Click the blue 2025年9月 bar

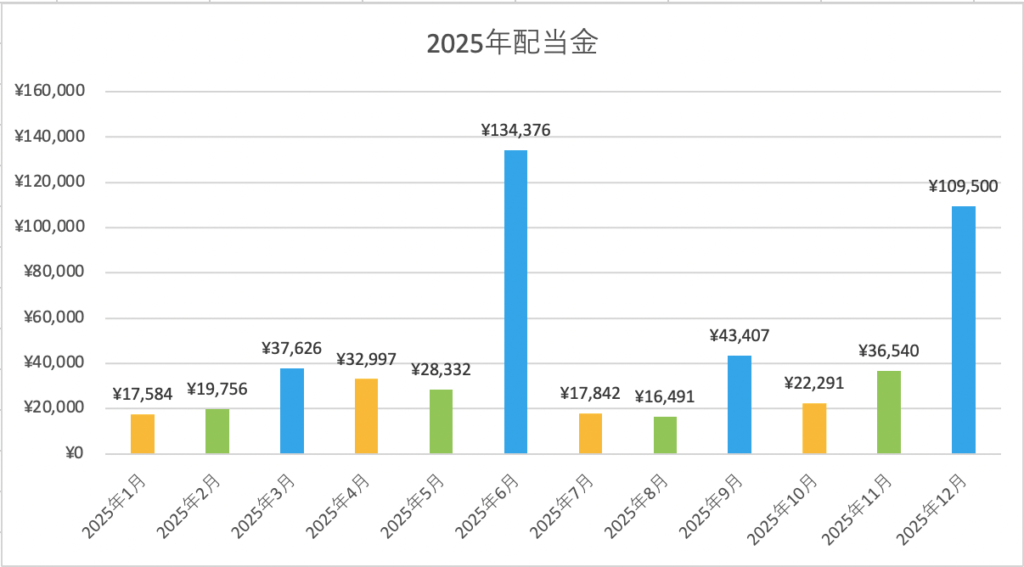[739, 405]
